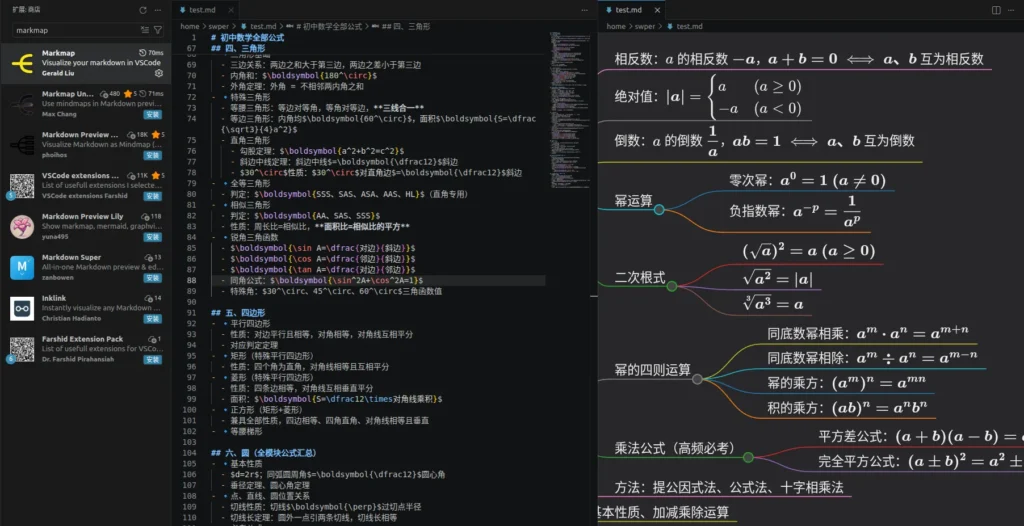1024x526 pixels.
Task: Click the Markdown Super blue M logo
Action: coord(22,267)
